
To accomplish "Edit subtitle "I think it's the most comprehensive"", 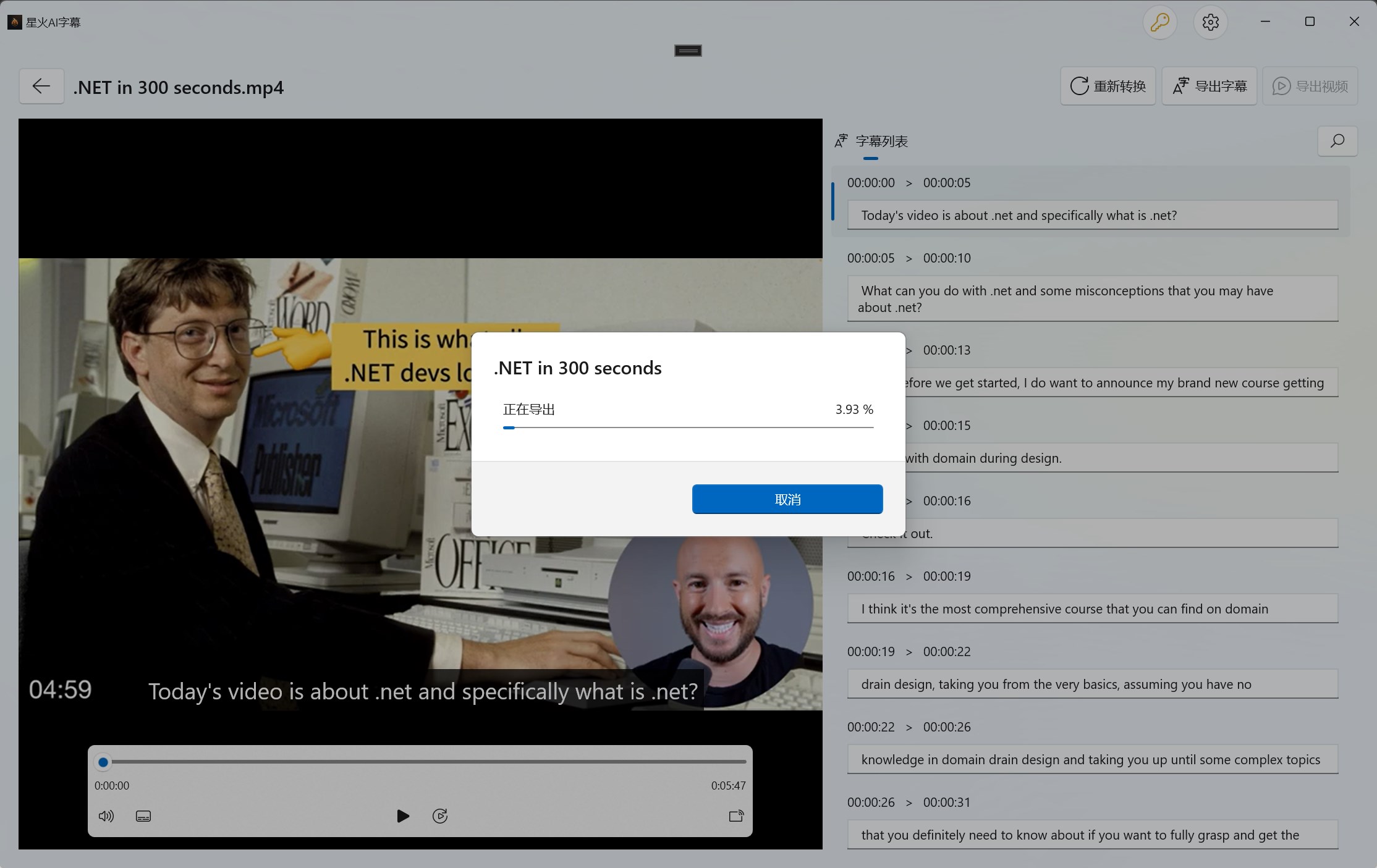I will pyautogui.click(x=1093, y=609).
